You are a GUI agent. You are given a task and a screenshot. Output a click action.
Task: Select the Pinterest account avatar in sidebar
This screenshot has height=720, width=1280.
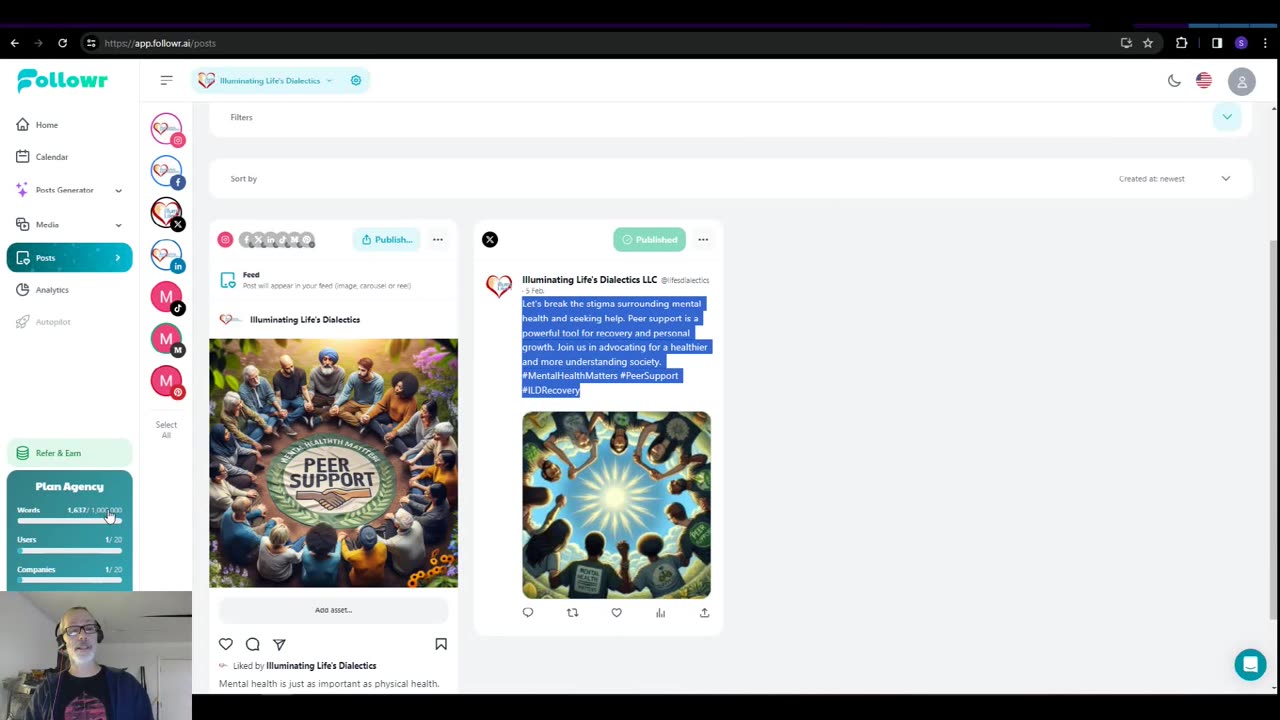pyautogui.click(x=166, y=381)
